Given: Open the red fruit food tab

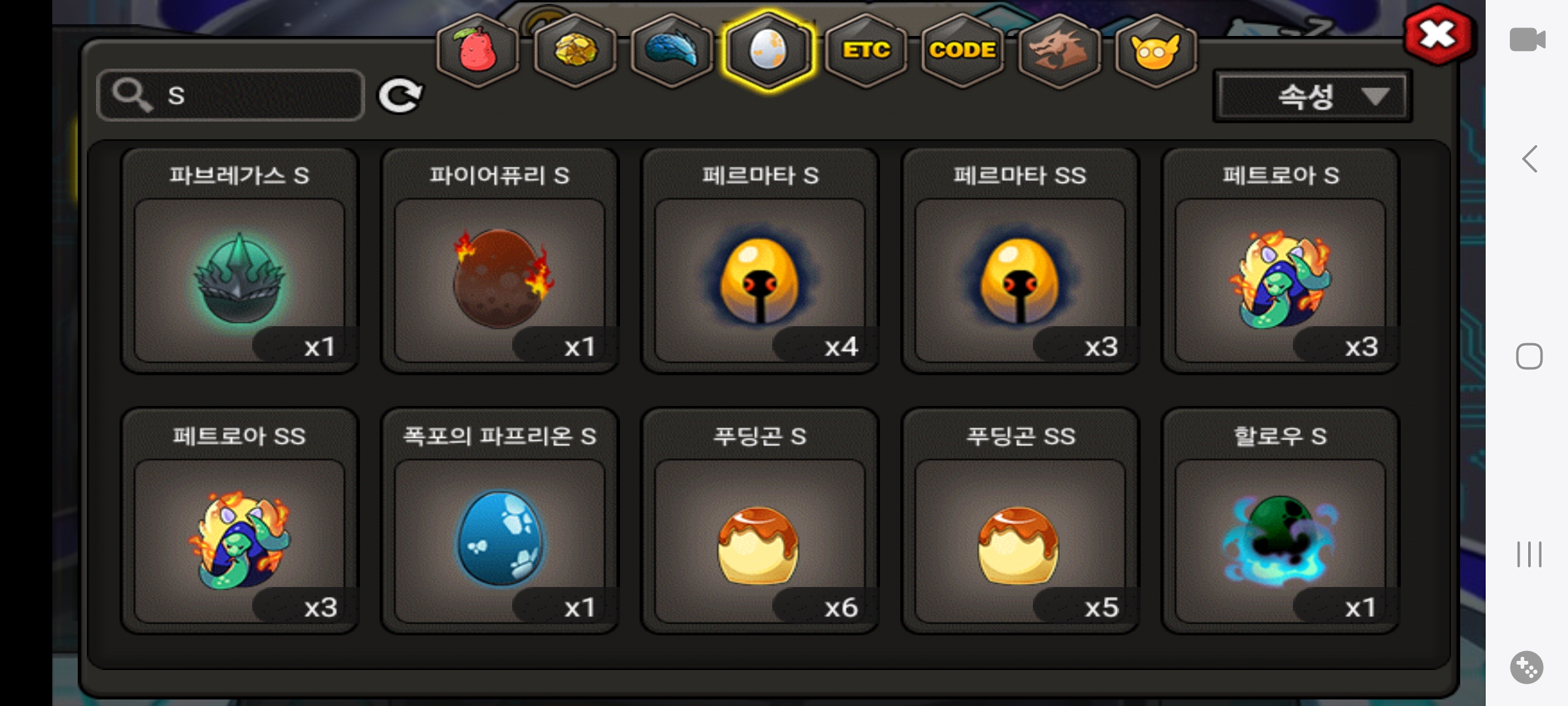Looking at the screenshot, I should pyautogui.click(x=478, y=50).
